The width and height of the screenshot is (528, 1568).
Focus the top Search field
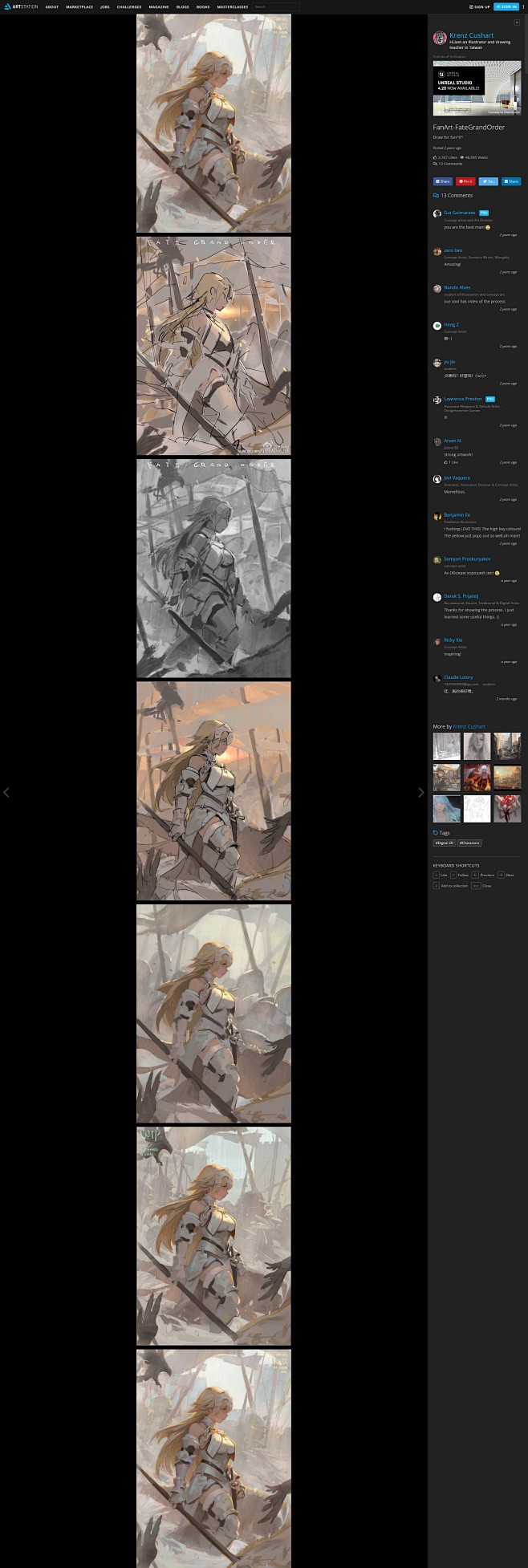click(276, 6)
